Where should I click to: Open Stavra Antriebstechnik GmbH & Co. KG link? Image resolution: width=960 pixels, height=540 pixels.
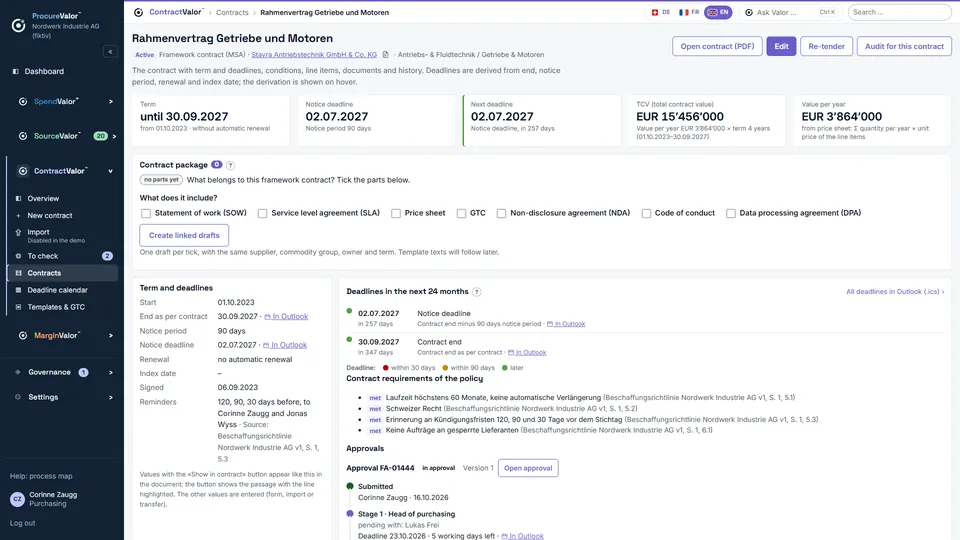point(314,54)
